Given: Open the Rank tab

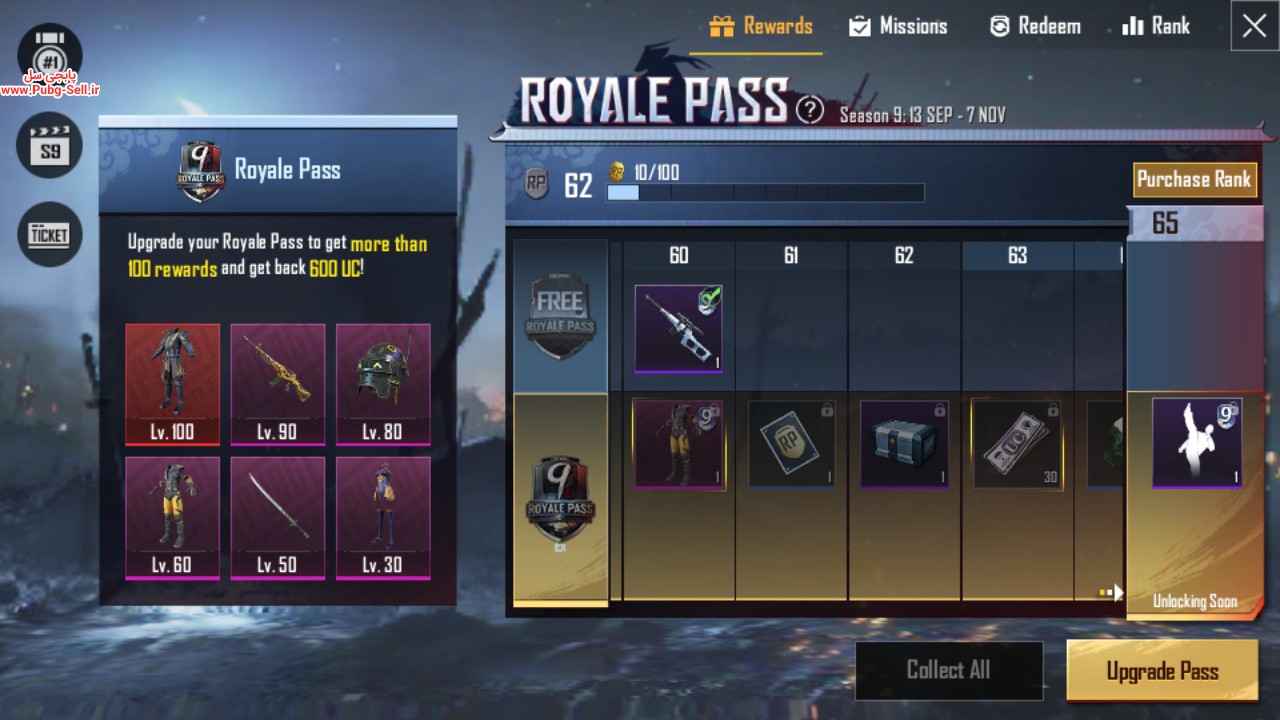Looking at the screenshot, I should (1156, 27).
